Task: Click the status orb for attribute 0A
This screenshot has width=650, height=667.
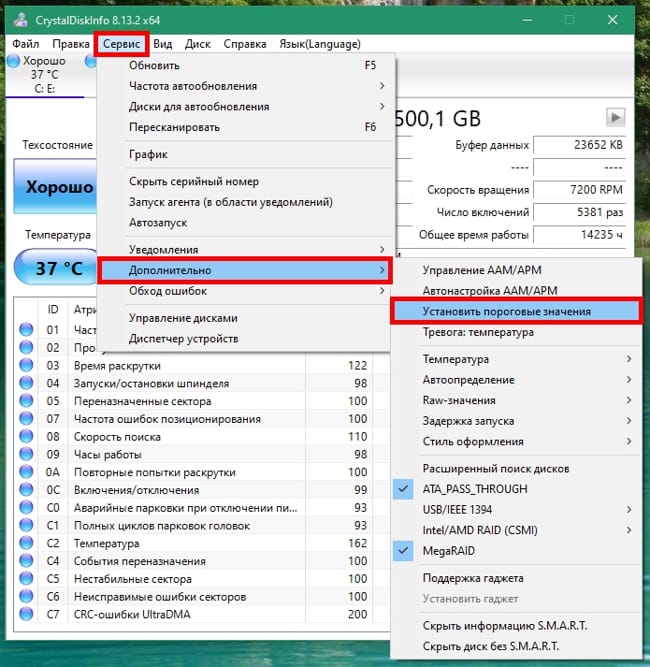Action: tap(26, 472)
